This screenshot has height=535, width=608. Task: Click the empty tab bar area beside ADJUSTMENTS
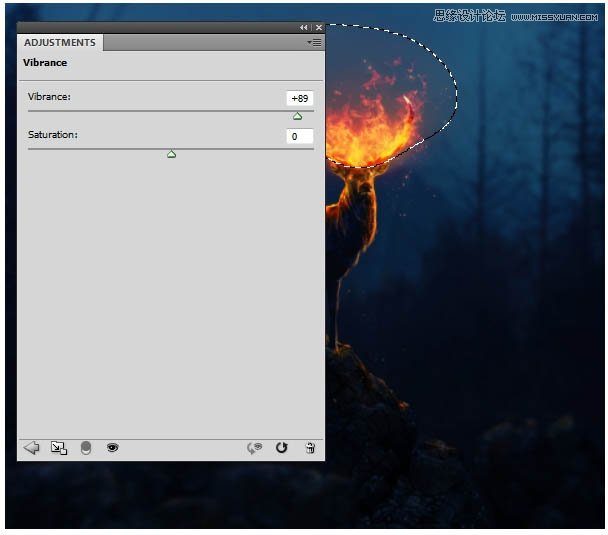(x=200, y=43)
